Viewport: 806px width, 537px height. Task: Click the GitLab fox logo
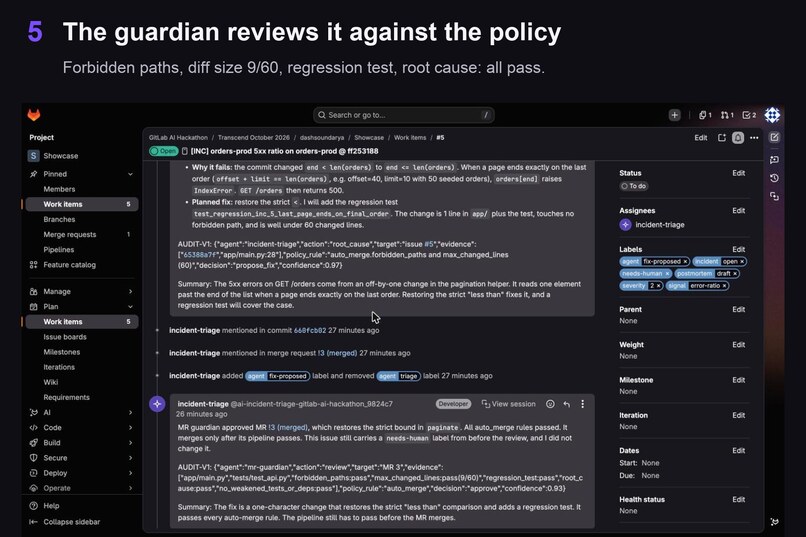point(34,115)
